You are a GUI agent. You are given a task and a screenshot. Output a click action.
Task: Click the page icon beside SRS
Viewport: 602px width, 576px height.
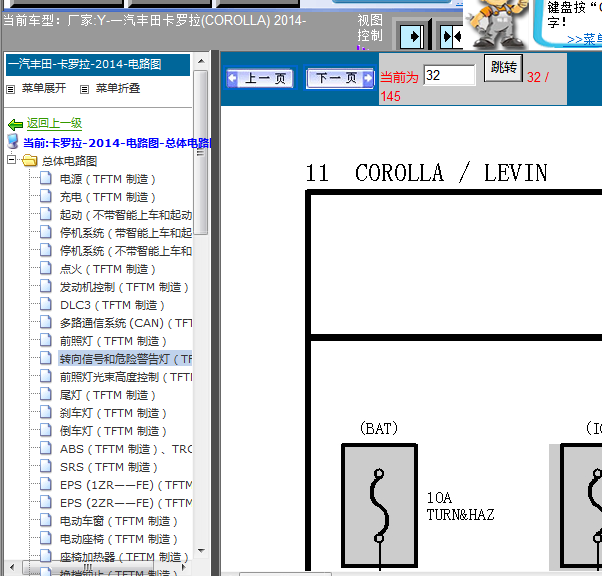click(x=46, y=466)
